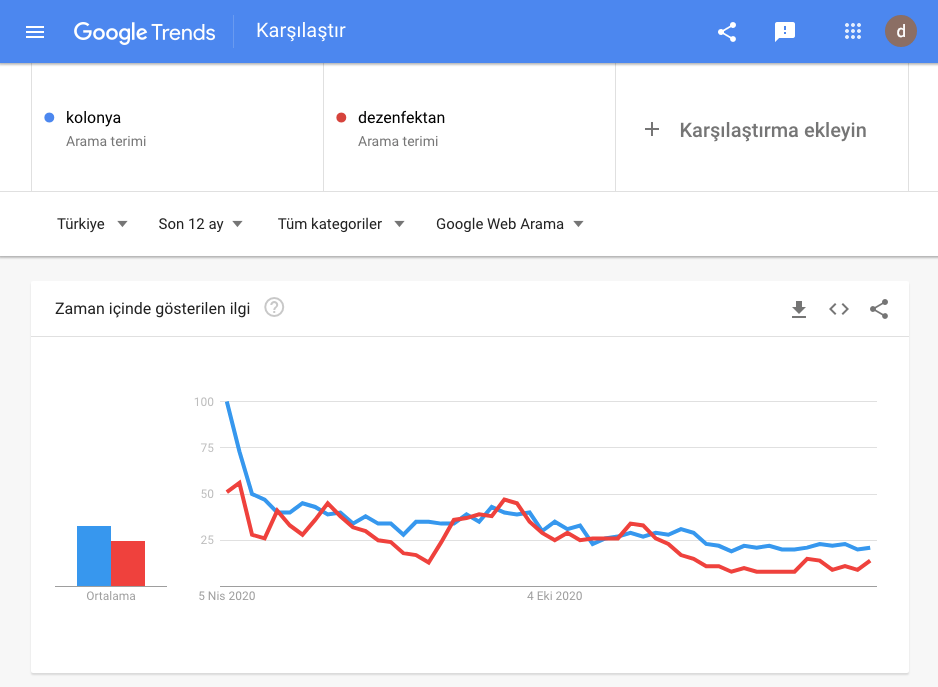Open the hamburger main menu

35,32
